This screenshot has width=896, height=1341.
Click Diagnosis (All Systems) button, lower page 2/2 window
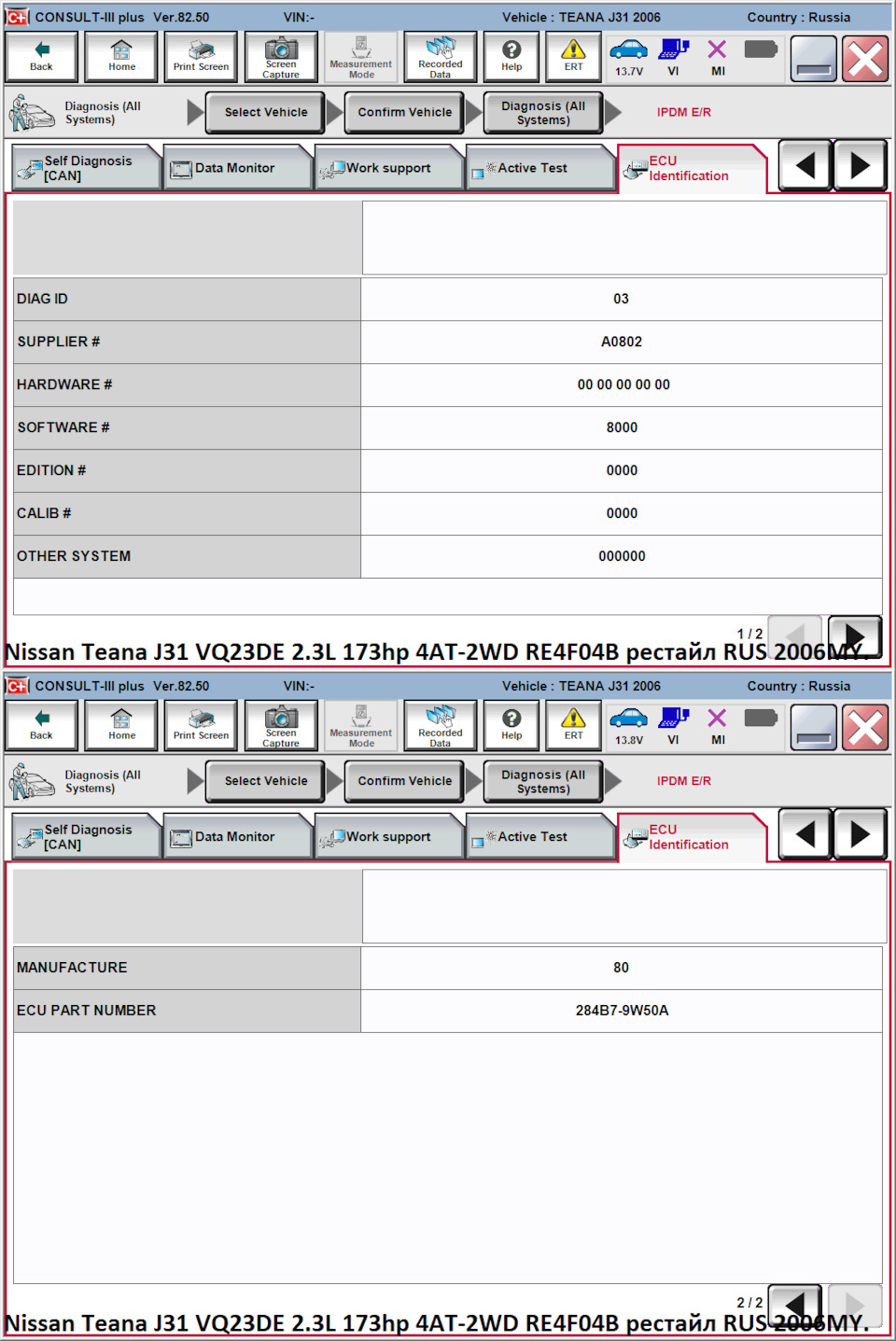(x=543, y=781)
